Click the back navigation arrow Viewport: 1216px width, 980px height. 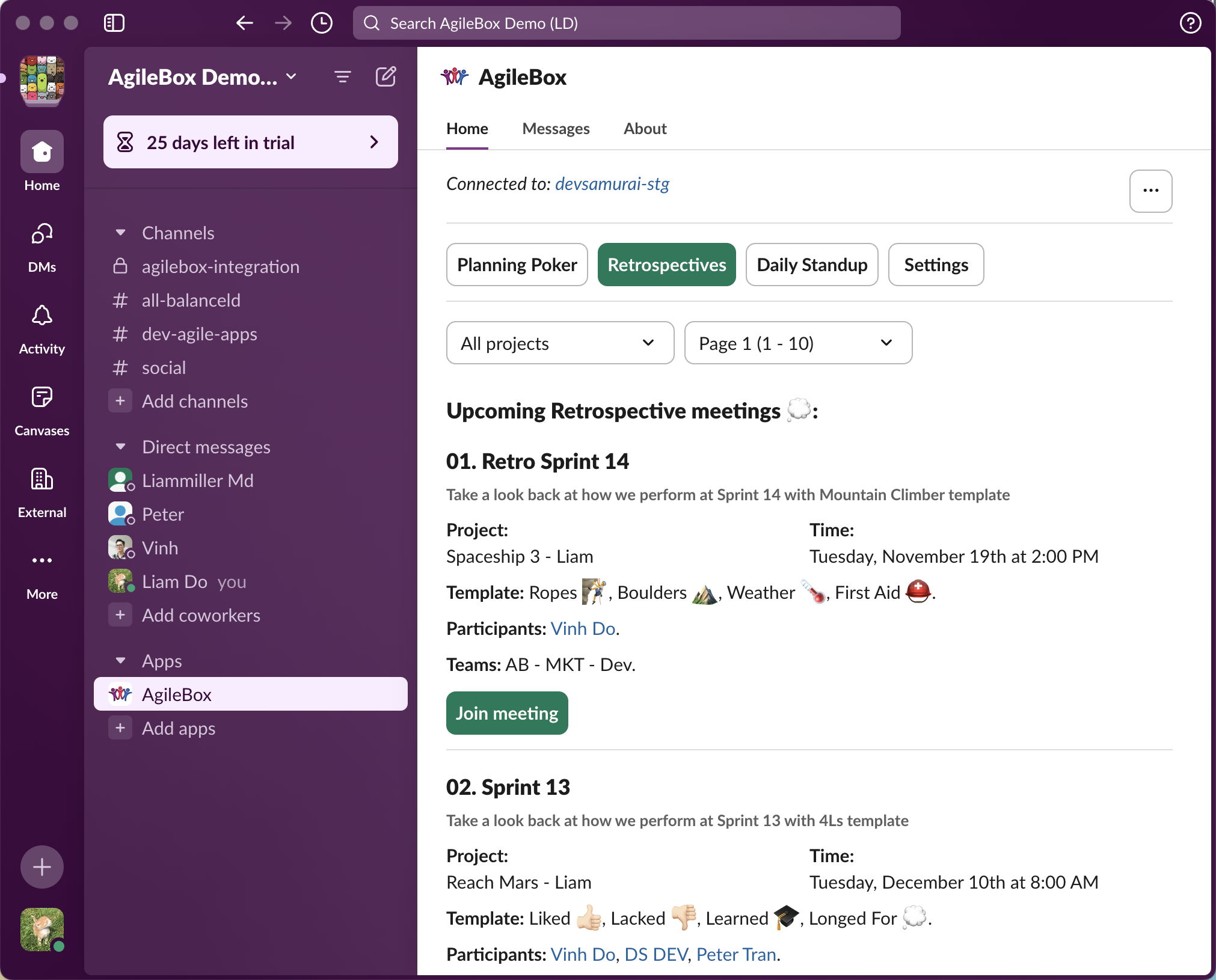point(244,23)
